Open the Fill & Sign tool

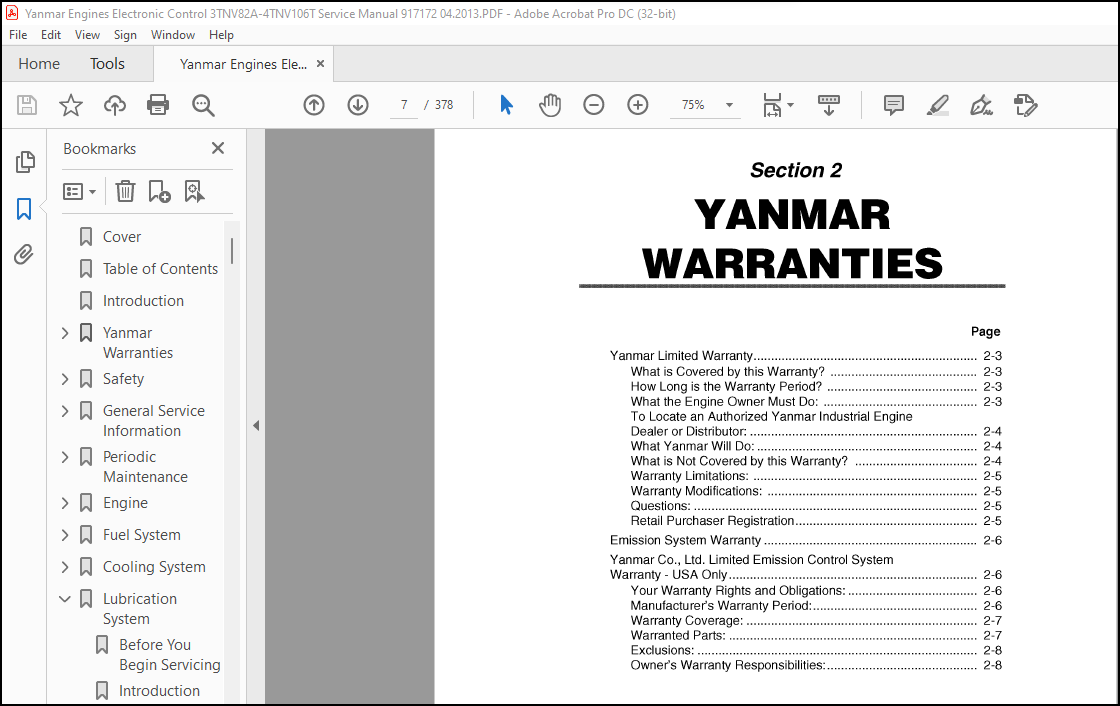[x=981, y=105]
